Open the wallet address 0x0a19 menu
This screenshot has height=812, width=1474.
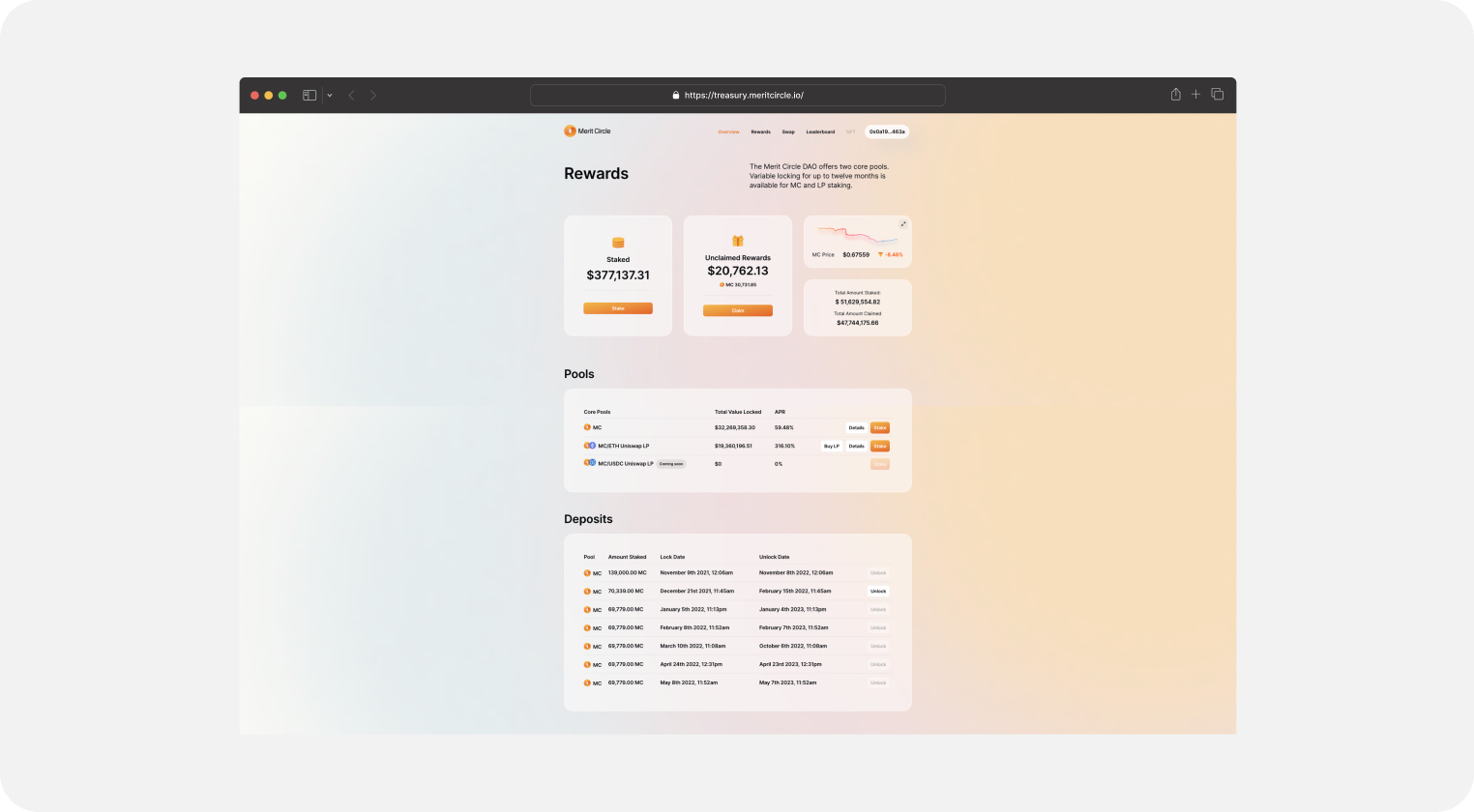tap(886, 131)
